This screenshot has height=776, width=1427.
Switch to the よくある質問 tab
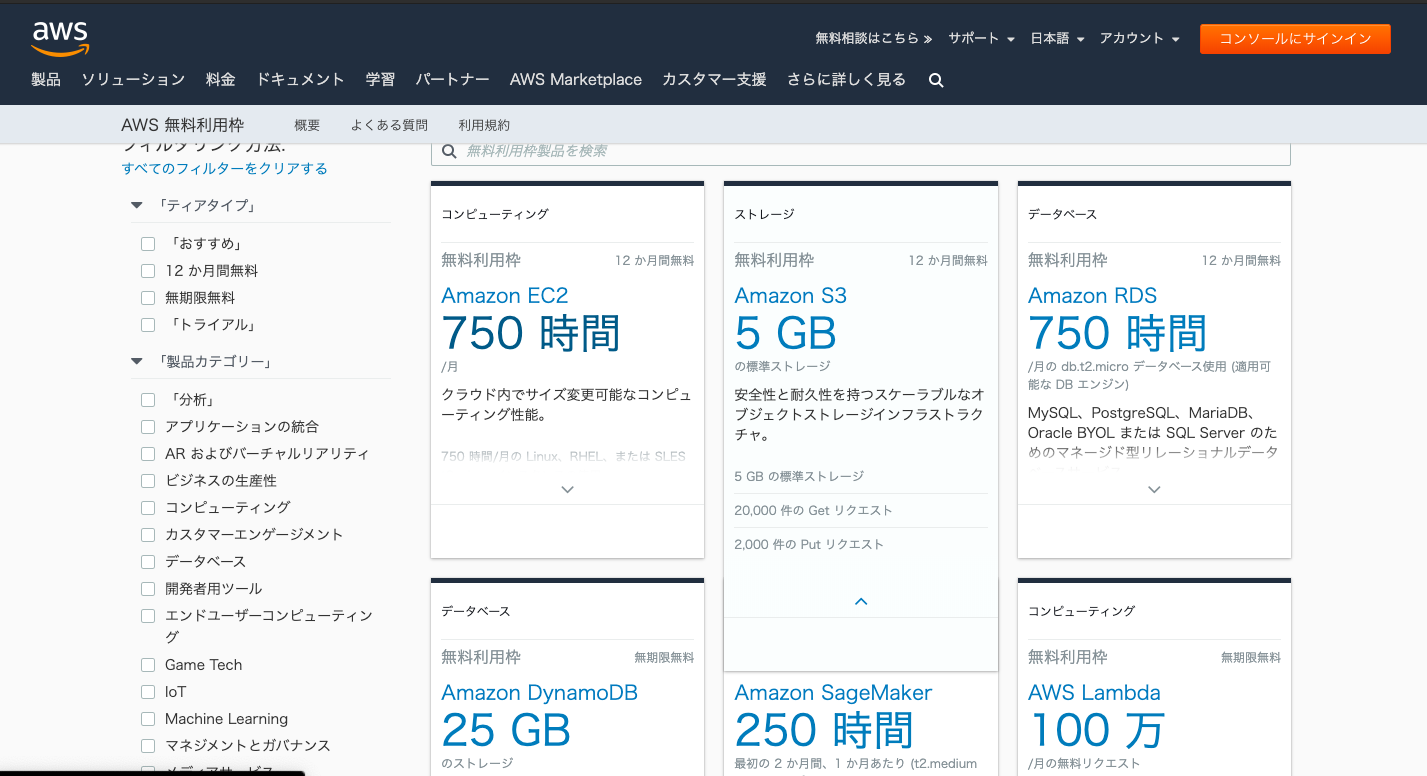point(389,125)
